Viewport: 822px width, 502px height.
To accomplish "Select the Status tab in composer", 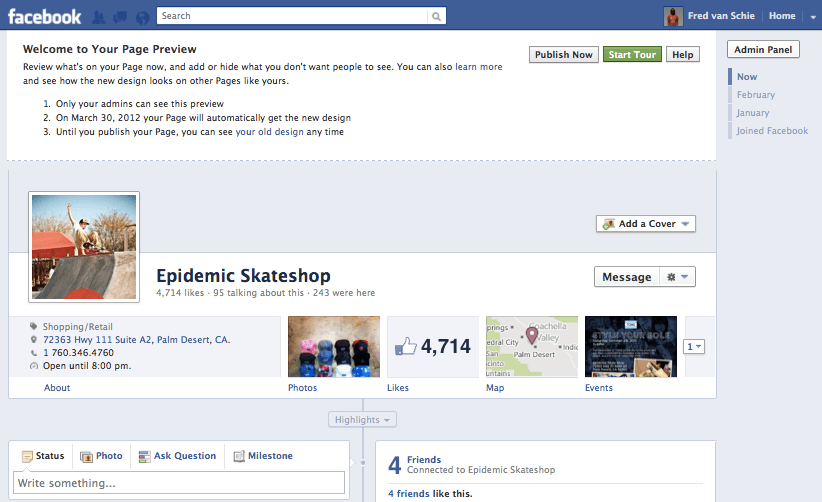I will pos(43,456).
